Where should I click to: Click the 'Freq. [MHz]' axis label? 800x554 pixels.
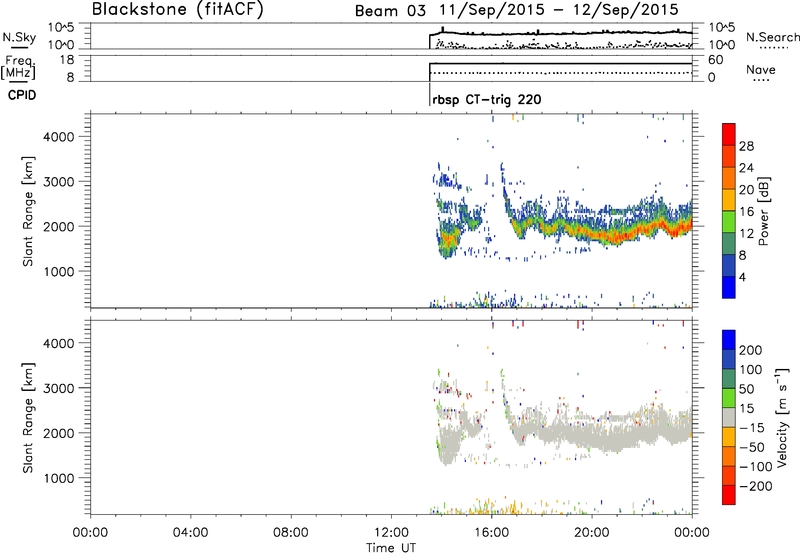[x=18, y=68]
